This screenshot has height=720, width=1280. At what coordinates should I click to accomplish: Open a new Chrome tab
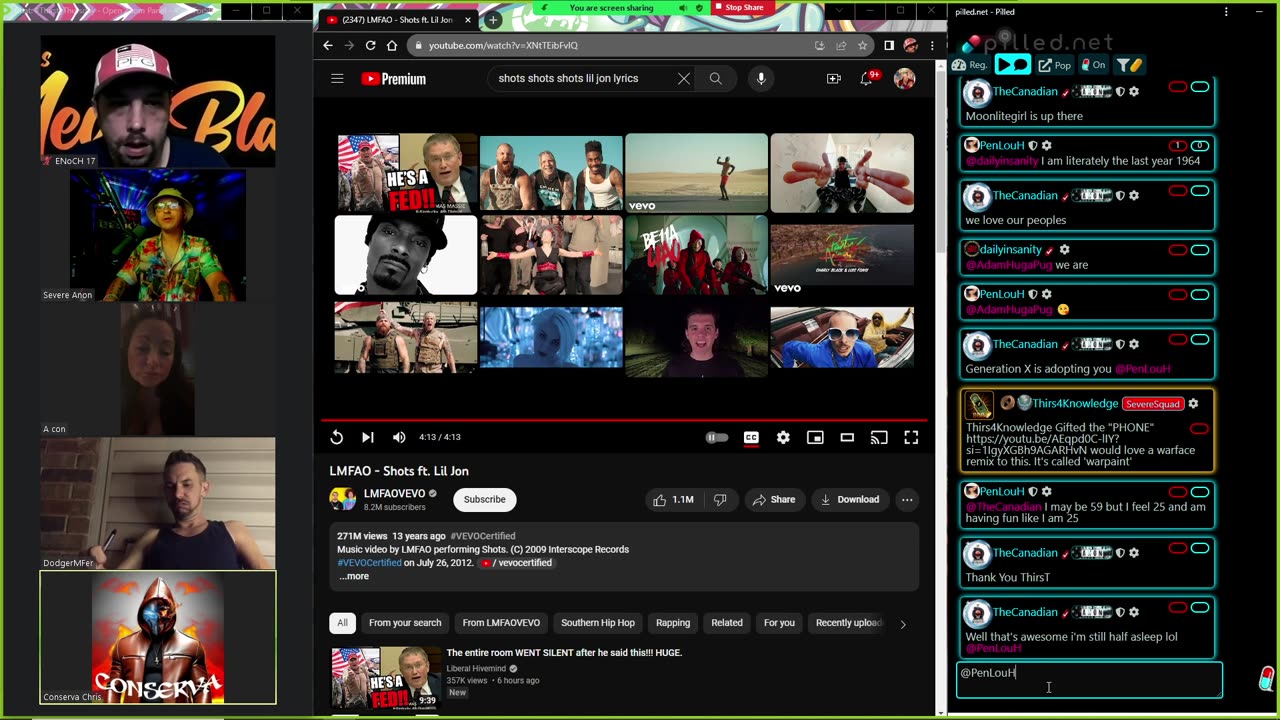[493, 20]
